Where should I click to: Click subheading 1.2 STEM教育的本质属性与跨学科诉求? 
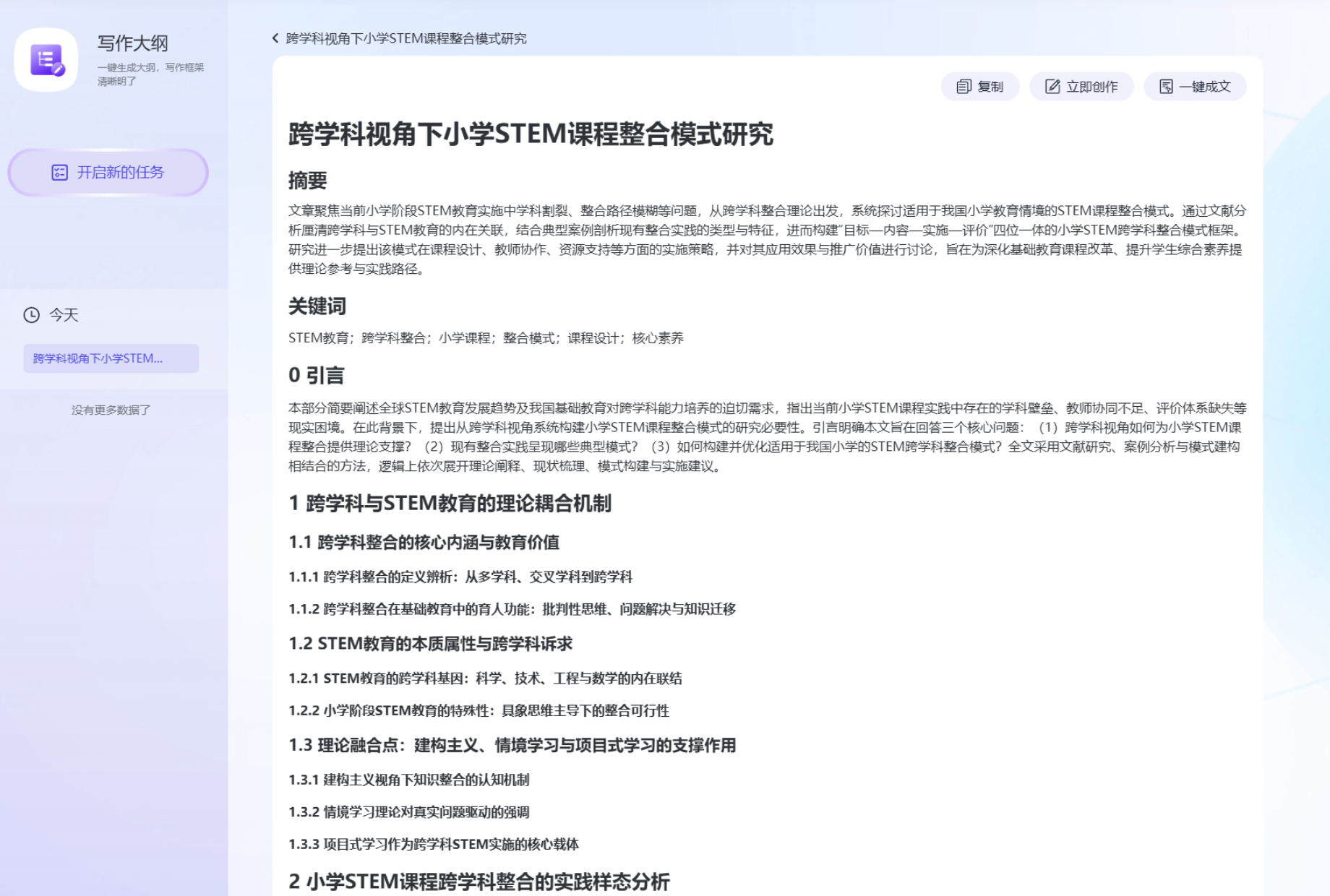pyautogui.click(x=431, y=644)
